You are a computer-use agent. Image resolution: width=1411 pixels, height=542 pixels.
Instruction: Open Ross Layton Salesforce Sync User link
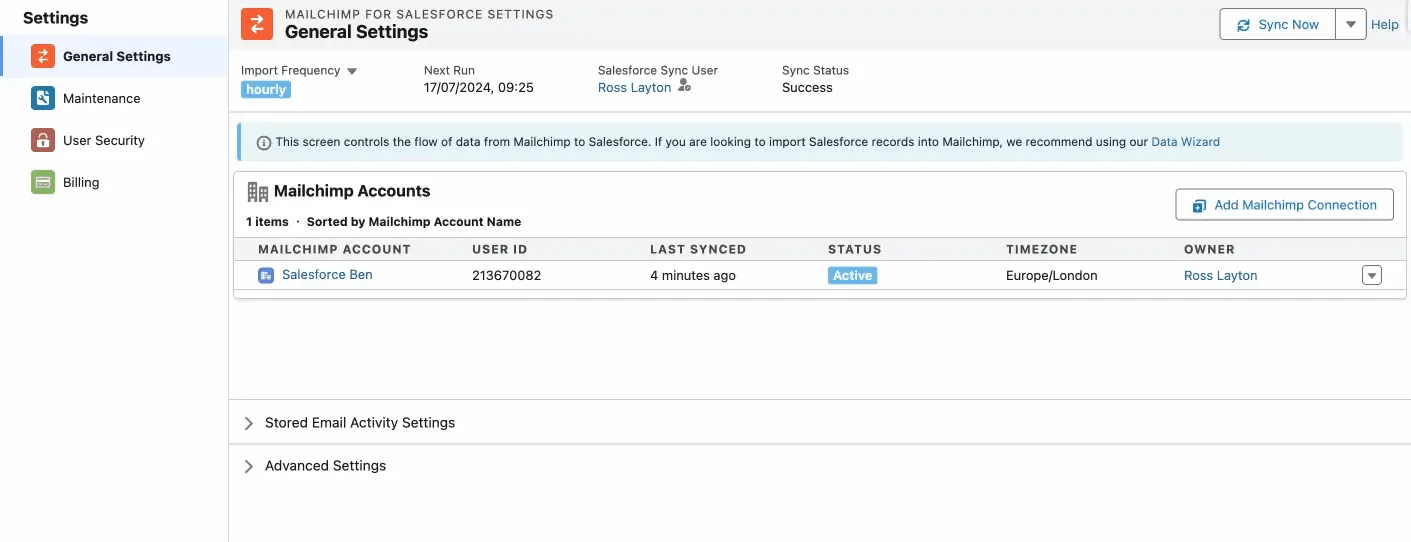(634, 87)
